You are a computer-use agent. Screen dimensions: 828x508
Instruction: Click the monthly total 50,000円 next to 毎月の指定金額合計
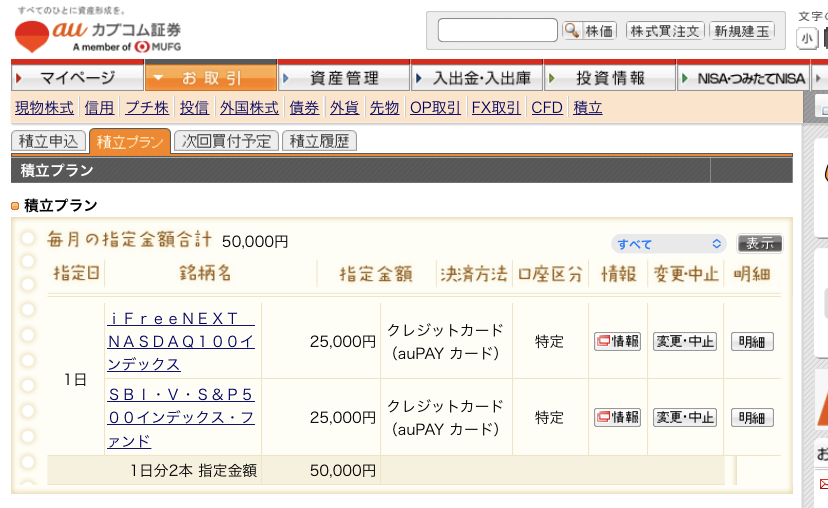pyautogui.click(x=255, y=242)
